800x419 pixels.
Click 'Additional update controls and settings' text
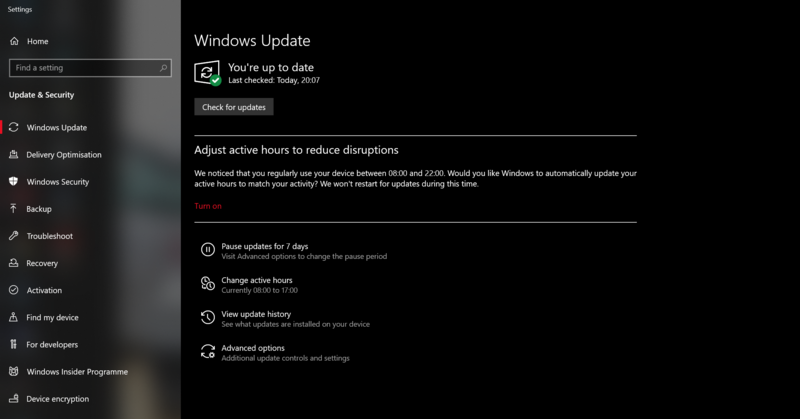coord(285,358)
